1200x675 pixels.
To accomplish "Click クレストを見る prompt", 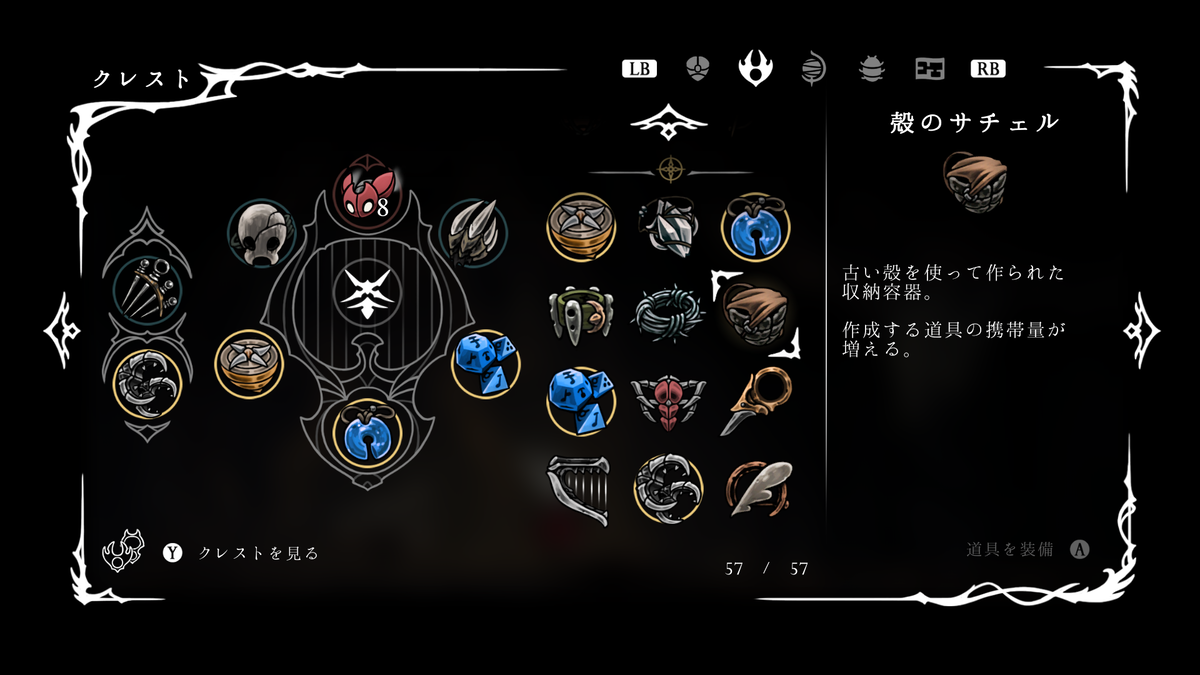I will [x=259, y=553].
